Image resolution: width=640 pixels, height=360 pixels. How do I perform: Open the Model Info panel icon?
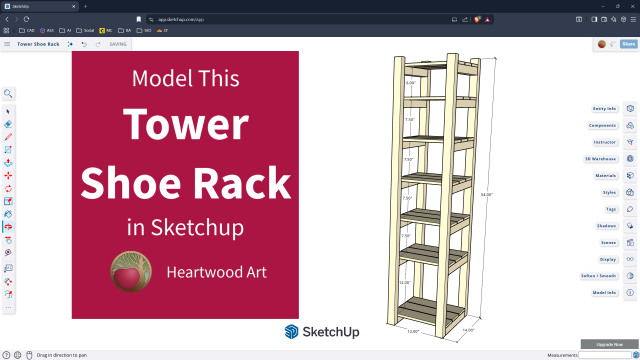[x=630, y=293]
